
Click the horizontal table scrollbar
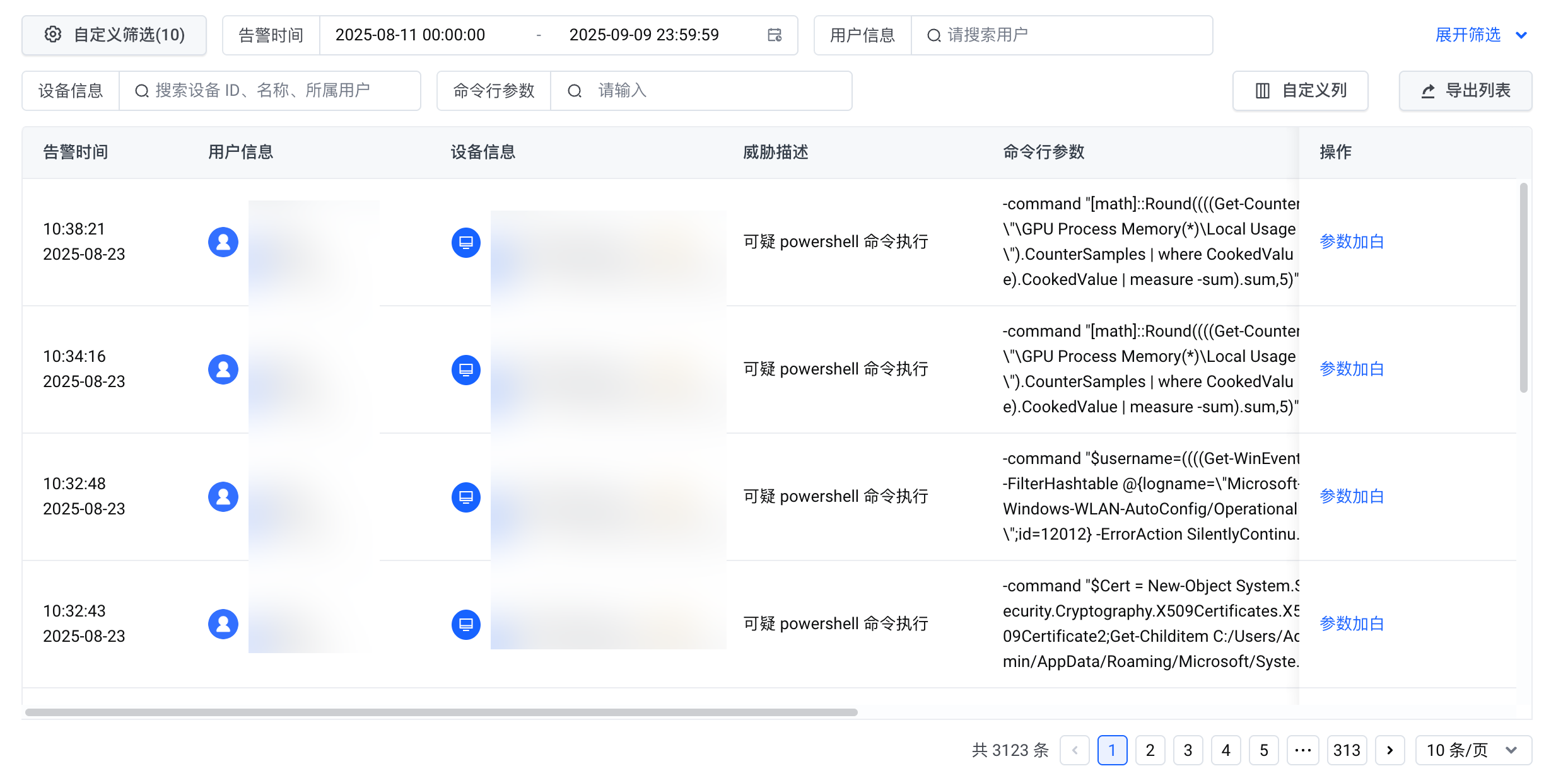[442, 712]
